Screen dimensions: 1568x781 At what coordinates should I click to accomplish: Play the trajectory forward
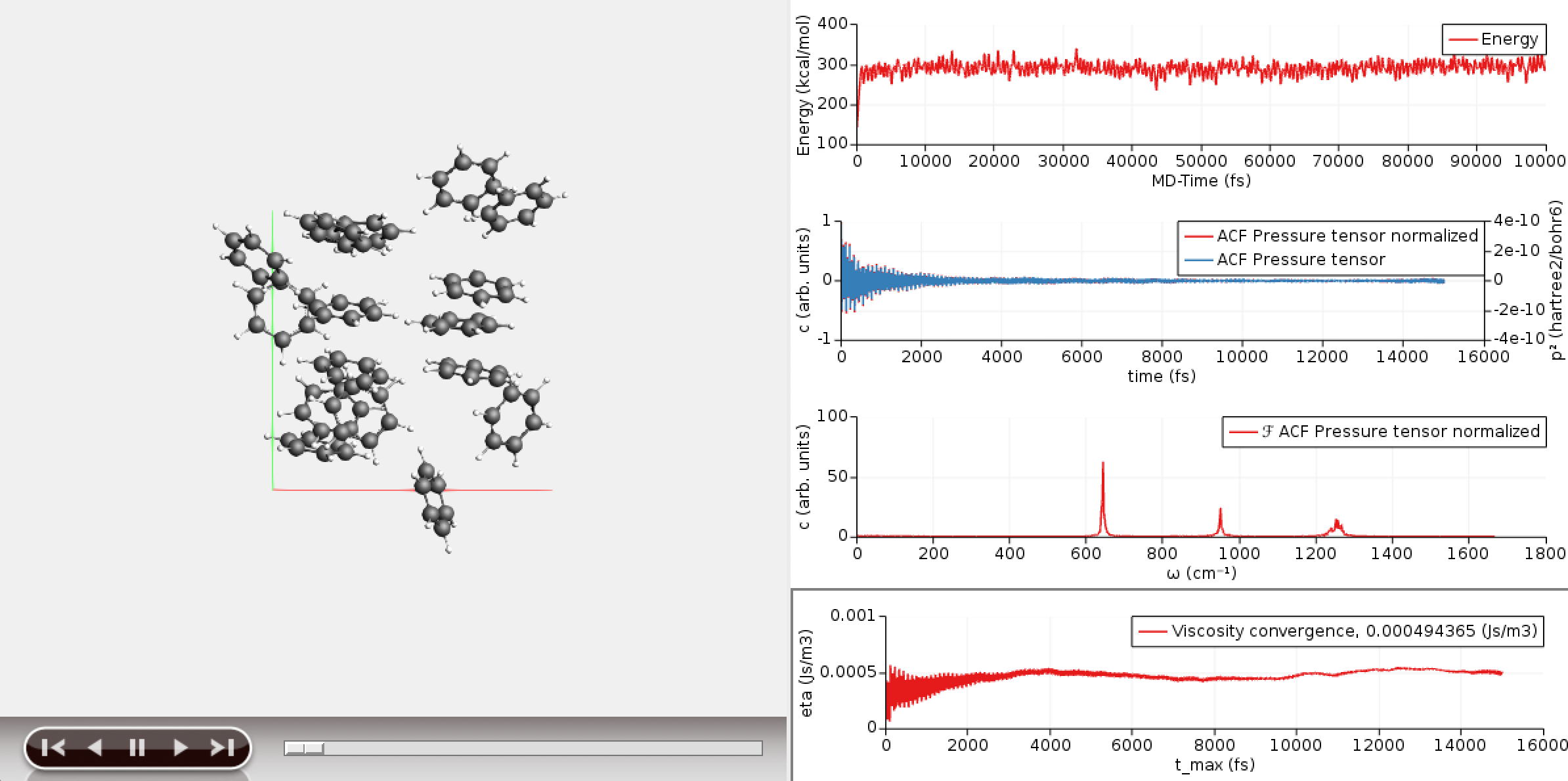point(180,747)
